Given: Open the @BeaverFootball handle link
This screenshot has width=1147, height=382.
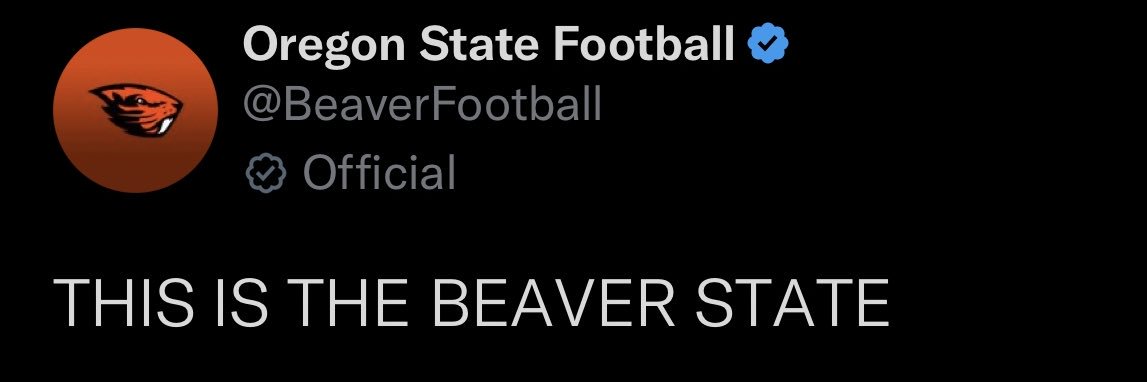Looking at the screenshot, I should click(x=422, y=104).
